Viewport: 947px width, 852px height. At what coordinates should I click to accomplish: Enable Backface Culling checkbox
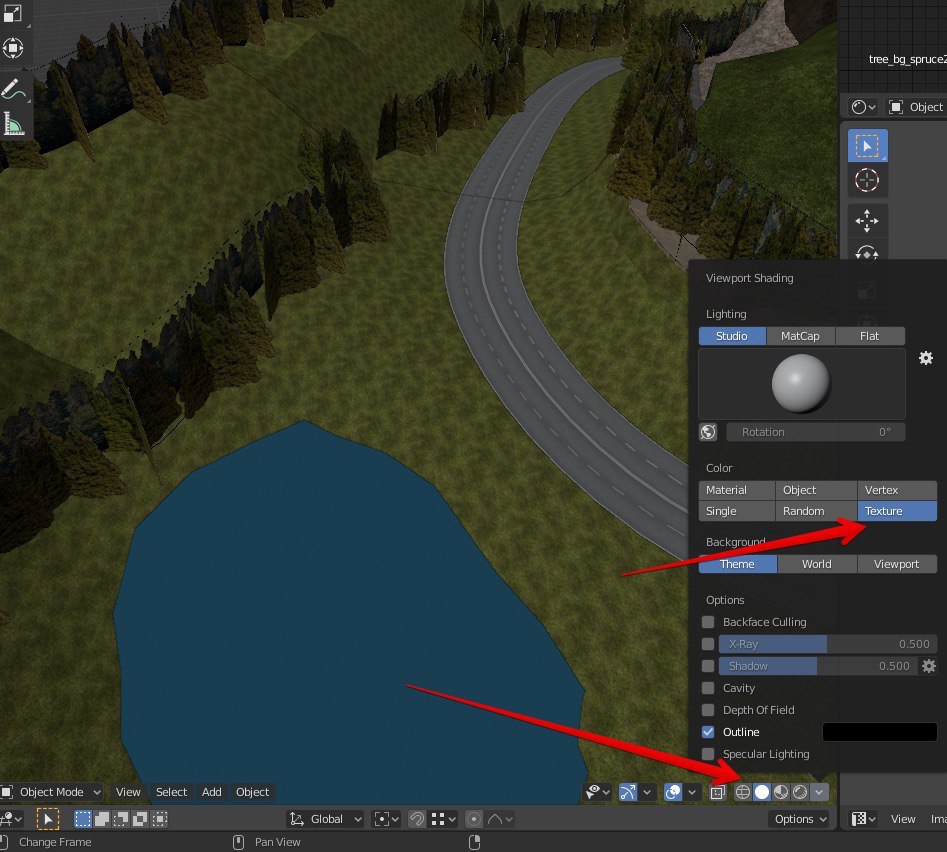(708, 622)
